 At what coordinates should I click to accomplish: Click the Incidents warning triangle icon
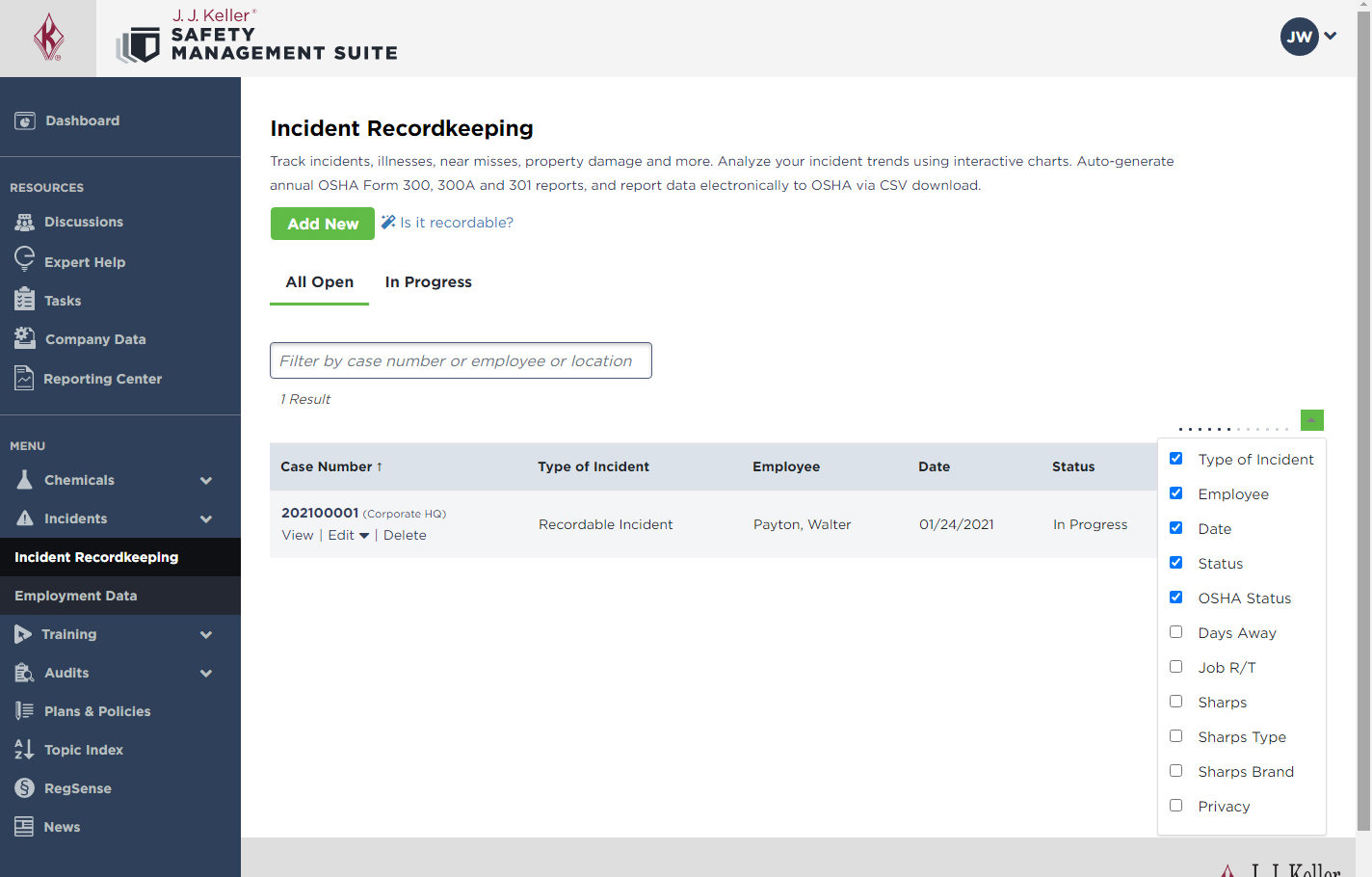pos(25,518)
